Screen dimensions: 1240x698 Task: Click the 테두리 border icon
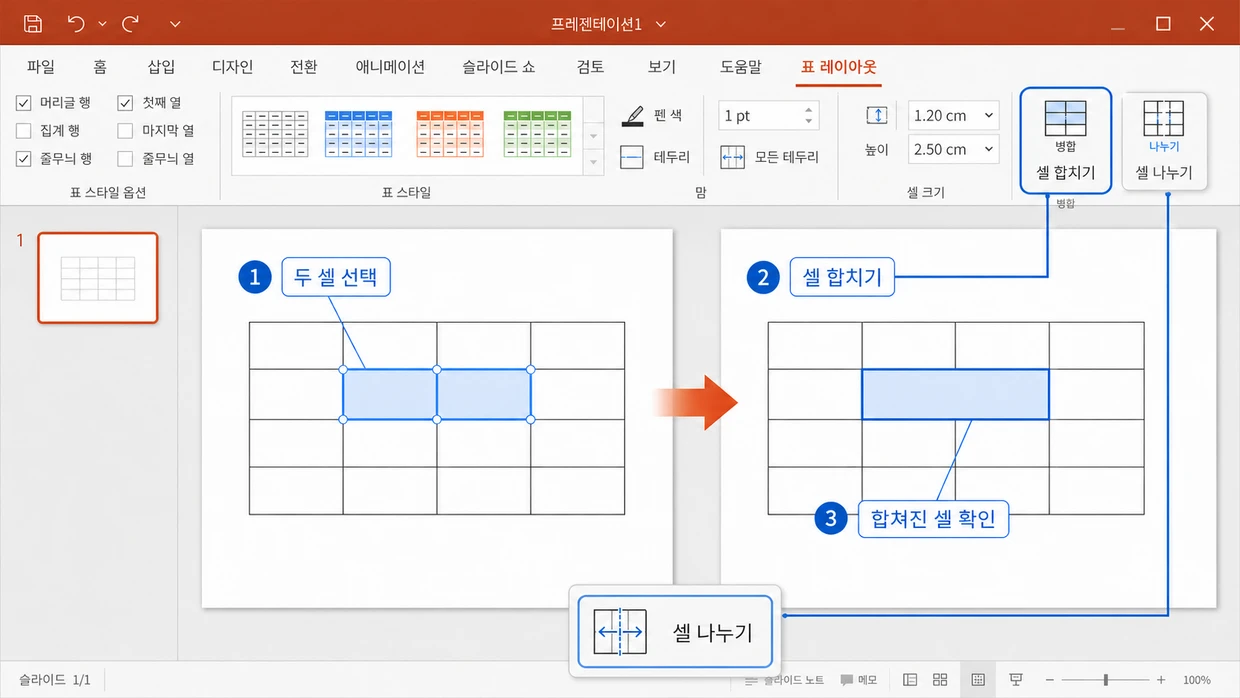pos(632,157)
